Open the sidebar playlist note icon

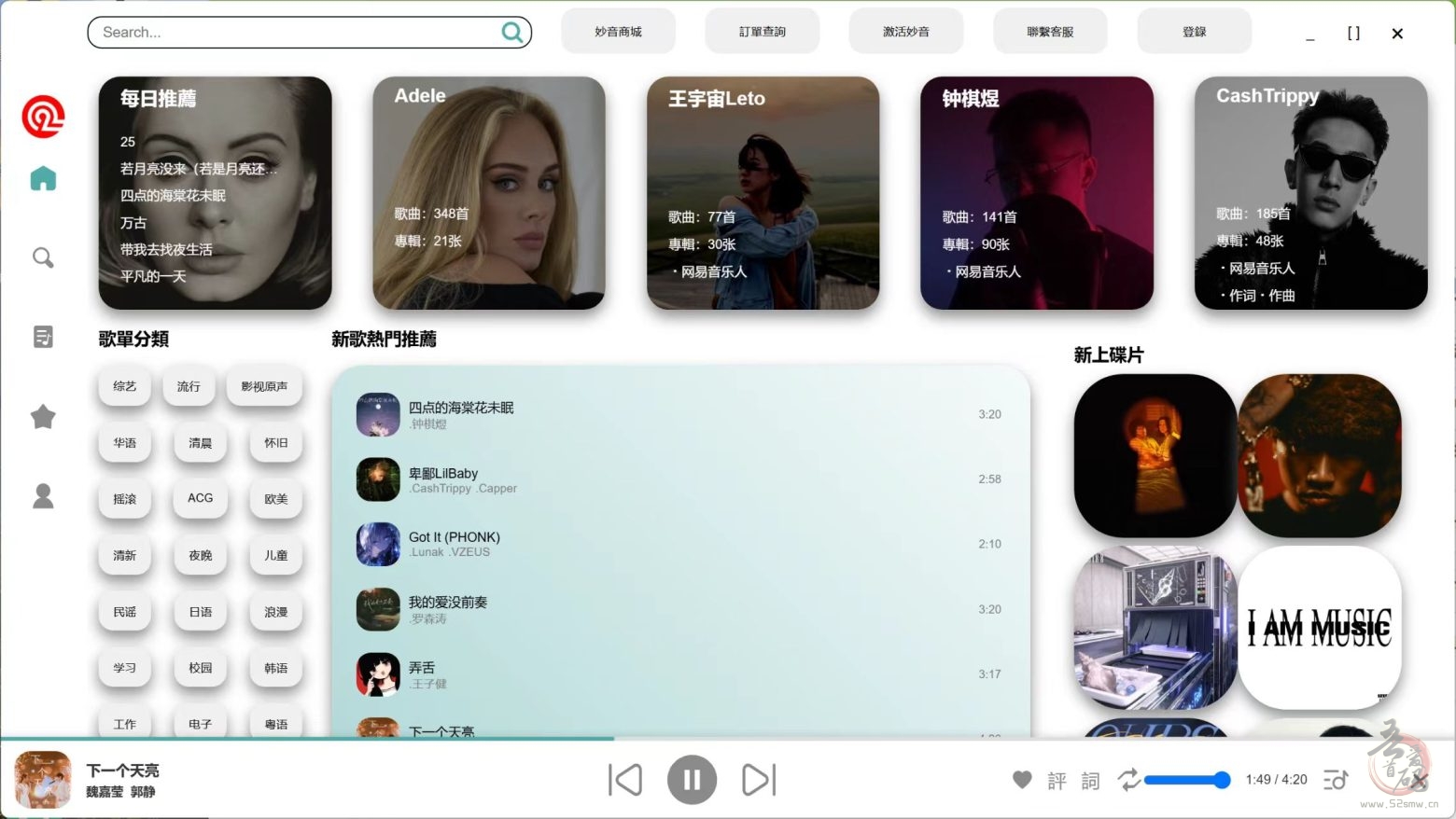tap(43, 337)
